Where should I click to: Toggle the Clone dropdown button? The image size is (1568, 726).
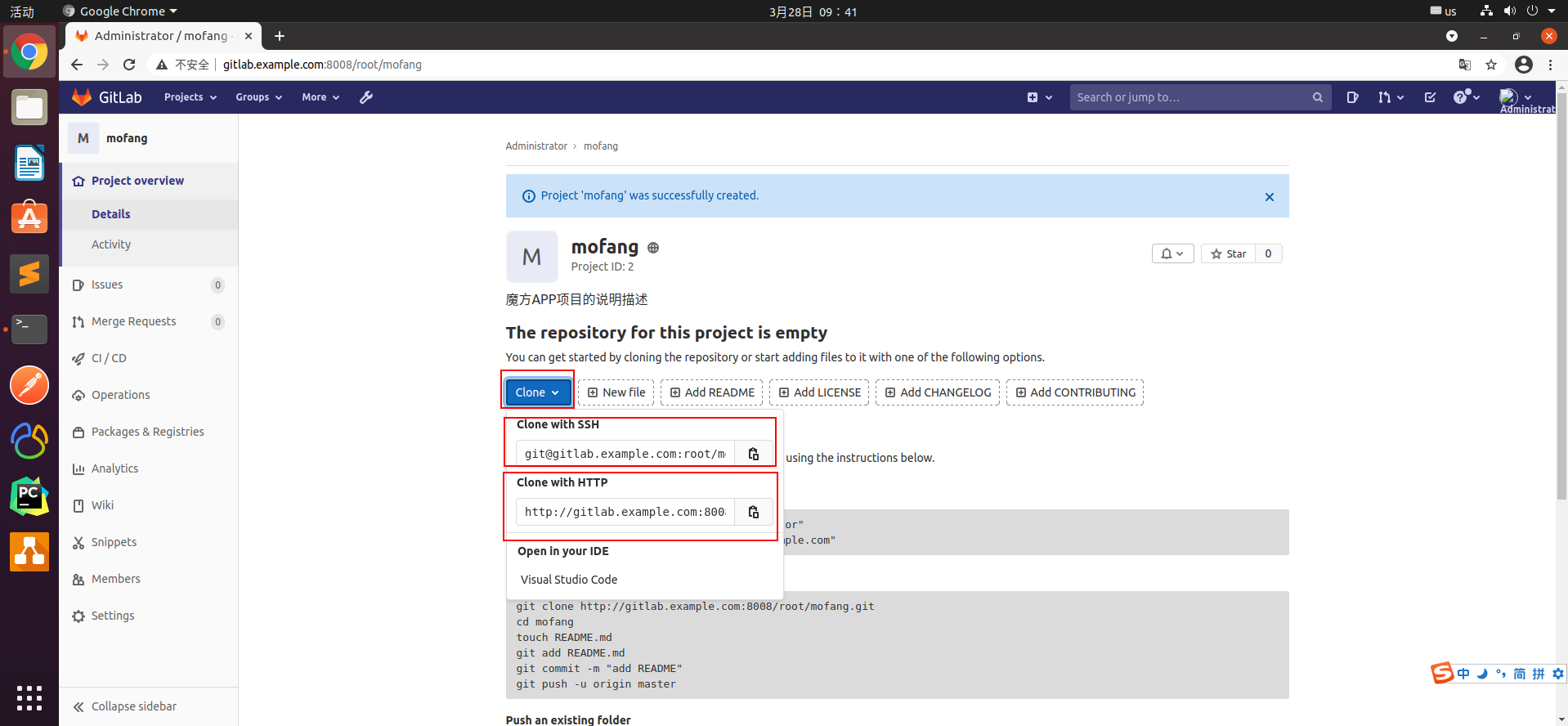pos(538,392)
